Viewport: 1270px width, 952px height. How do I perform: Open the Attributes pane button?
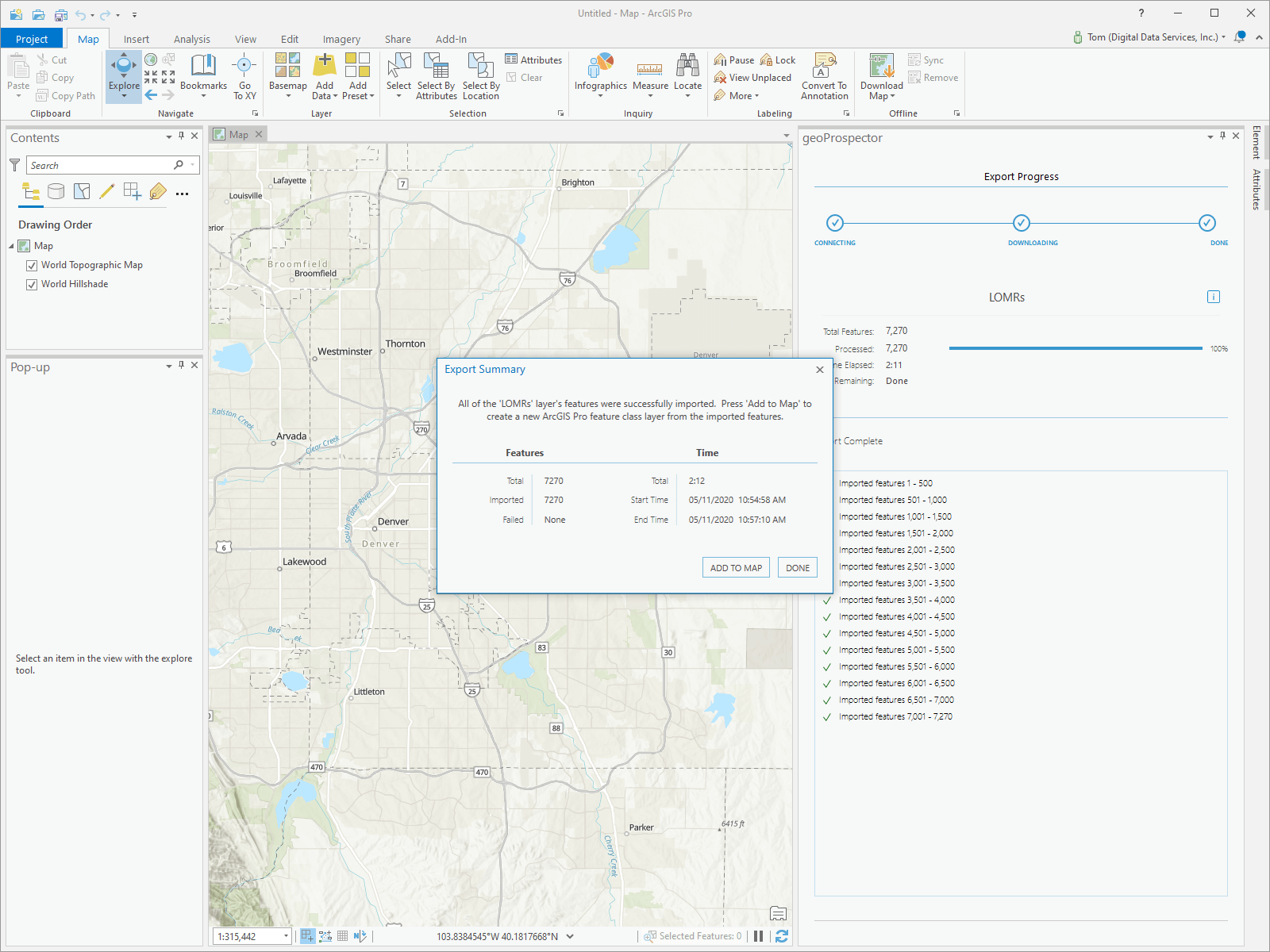533,60
